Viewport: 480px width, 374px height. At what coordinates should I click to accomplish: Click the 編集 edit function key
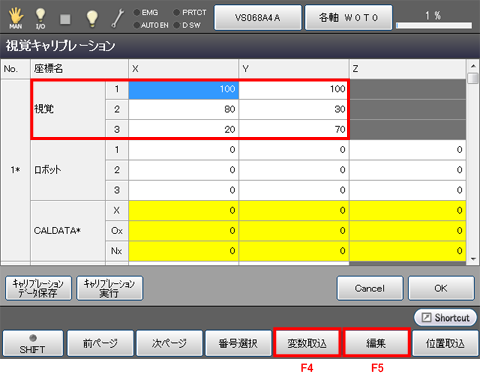376,343
